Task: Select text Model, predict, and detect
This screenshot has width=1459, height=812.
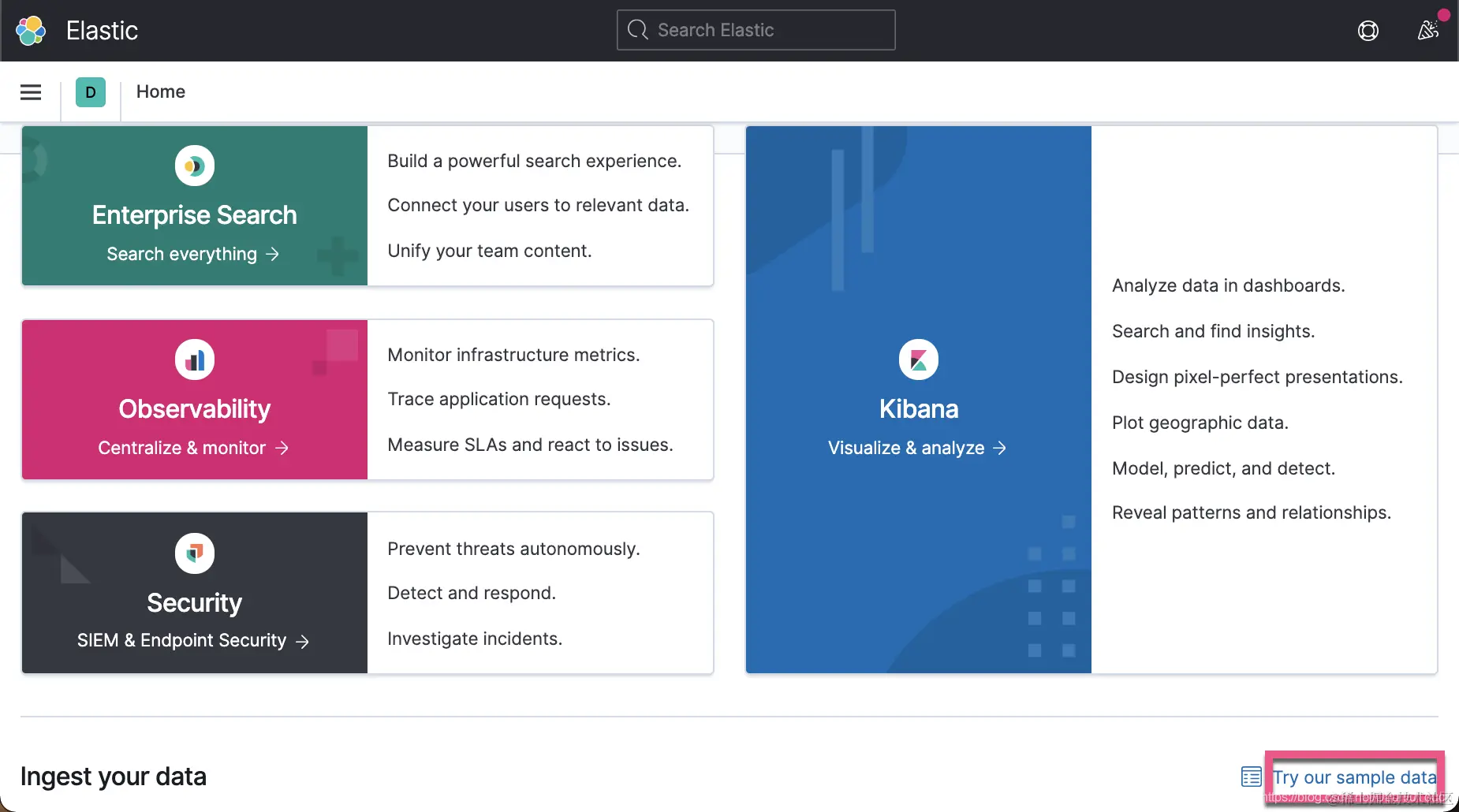Action: (1224, 468)
